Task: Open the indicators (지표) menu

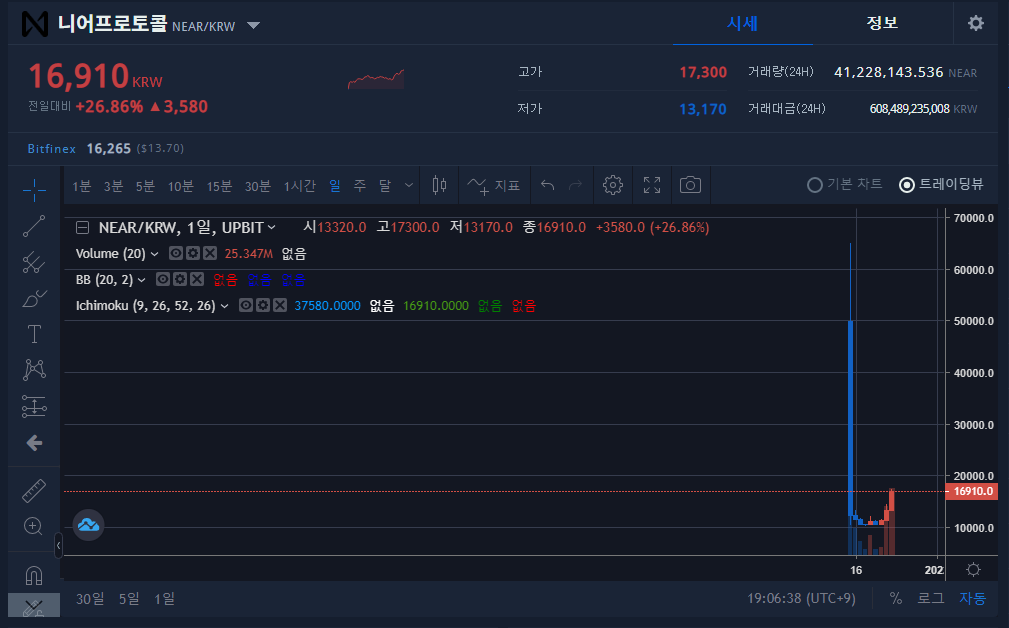Action: click(494, 185)
